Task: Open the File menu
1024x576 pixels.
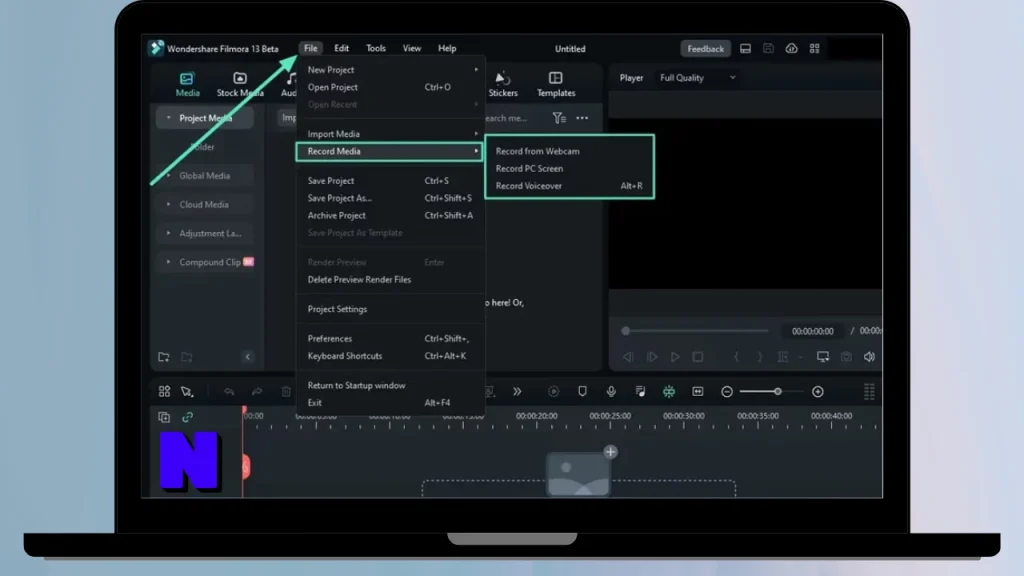Action: point(310,48)
